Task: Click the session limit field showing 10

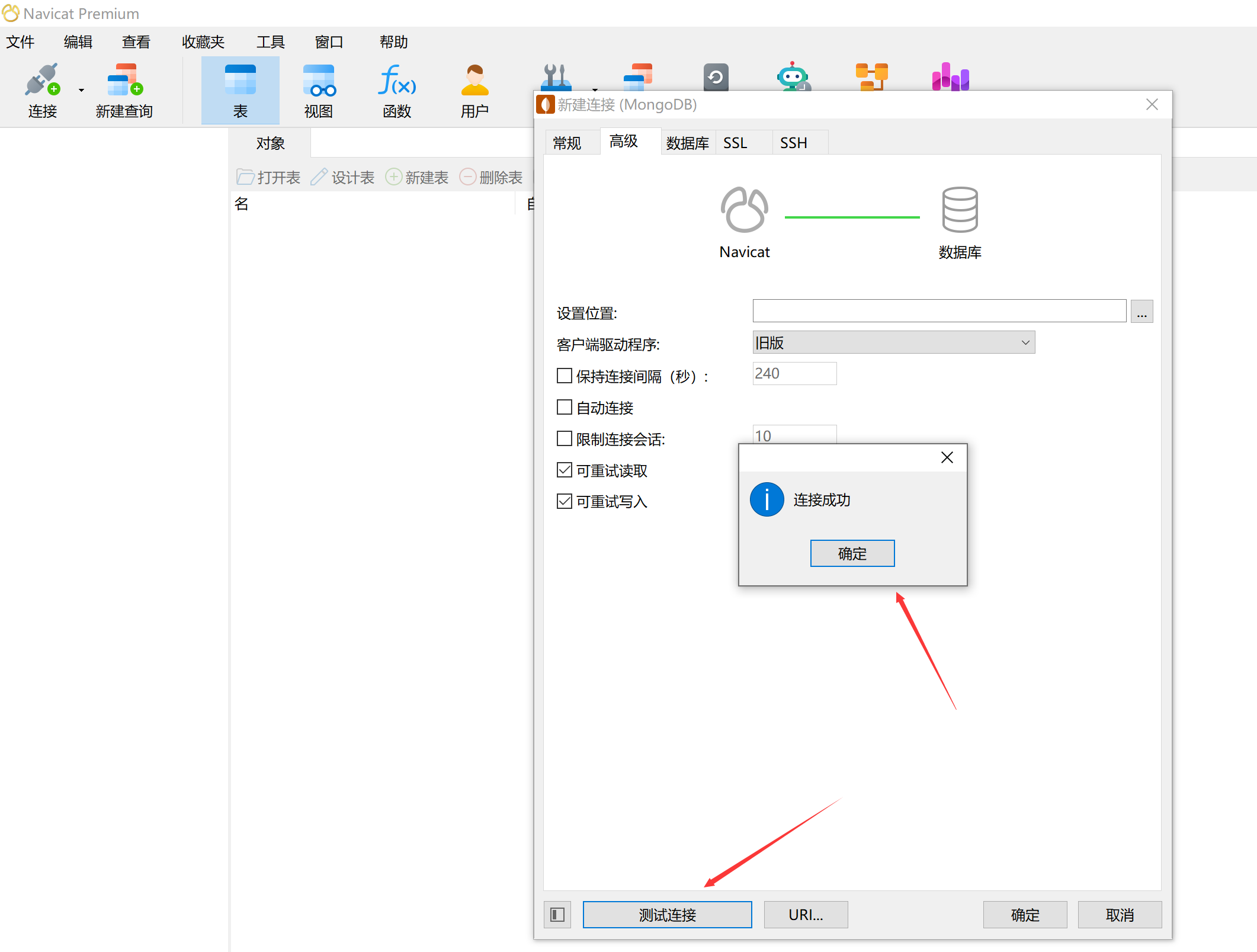Action: (794, 435)
